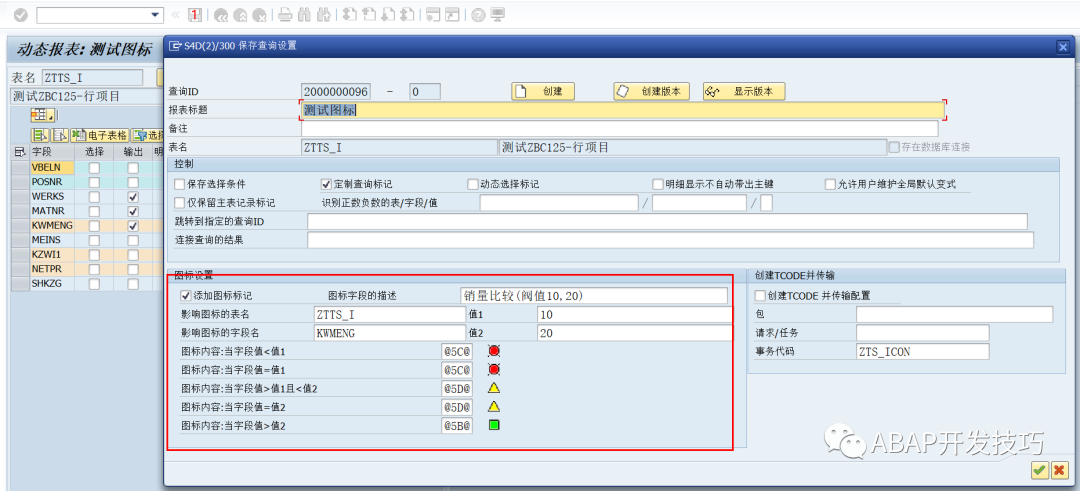This screenshot has width=1080, height=491.
Task: Toggle 输出 checkbox for WERKS row
Action: 133,197
